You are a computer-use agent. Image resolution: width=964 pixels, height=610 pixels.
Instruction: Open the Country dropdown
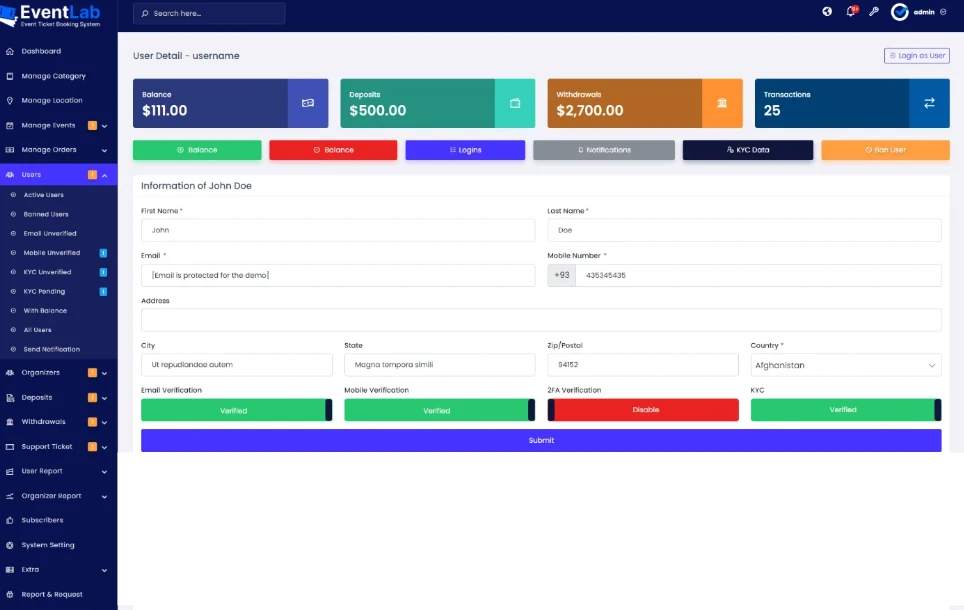[x=845, y=365]
